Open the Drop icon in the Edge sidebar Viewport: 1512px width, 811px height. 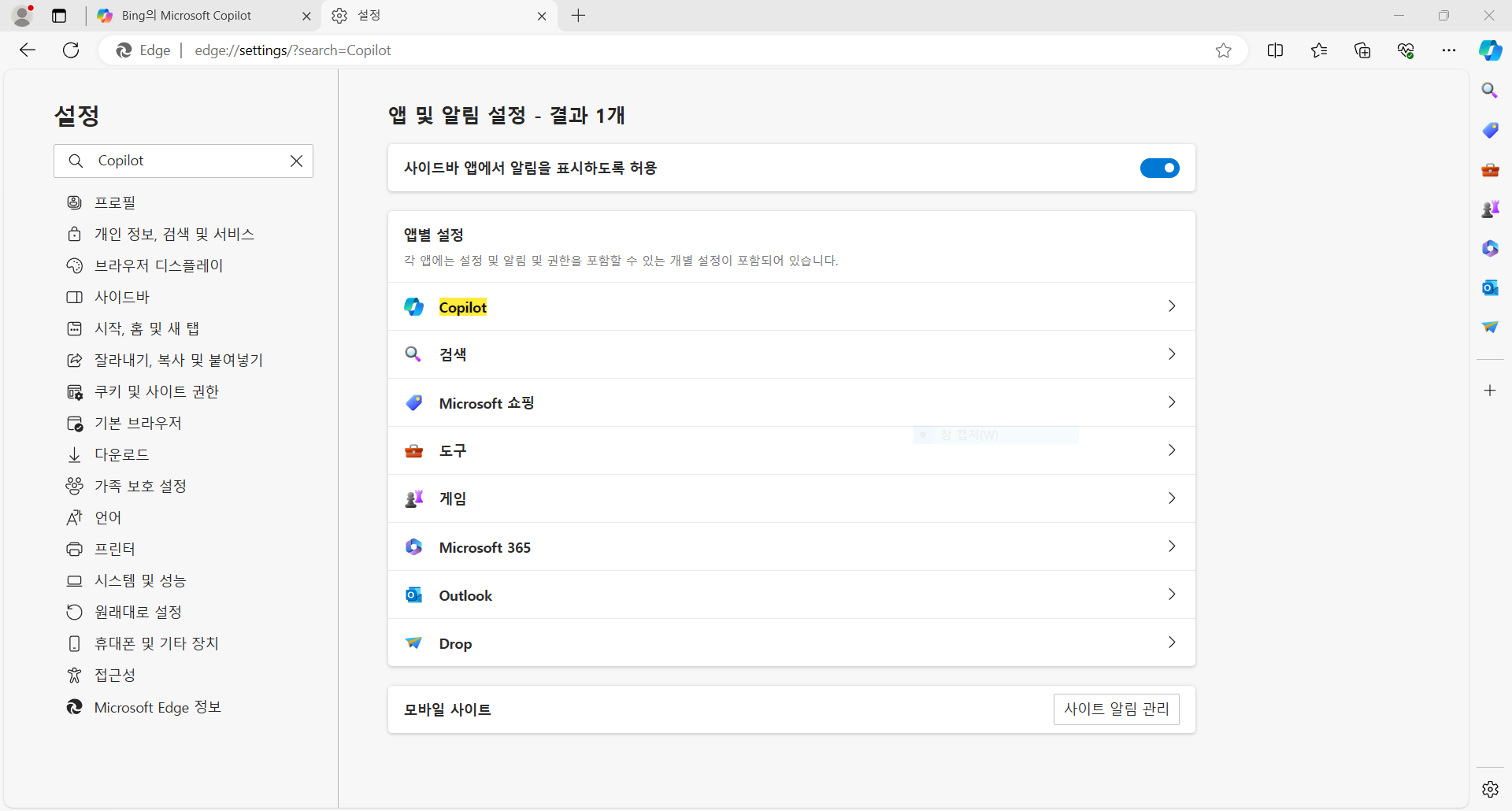[x=1490, y=327]
